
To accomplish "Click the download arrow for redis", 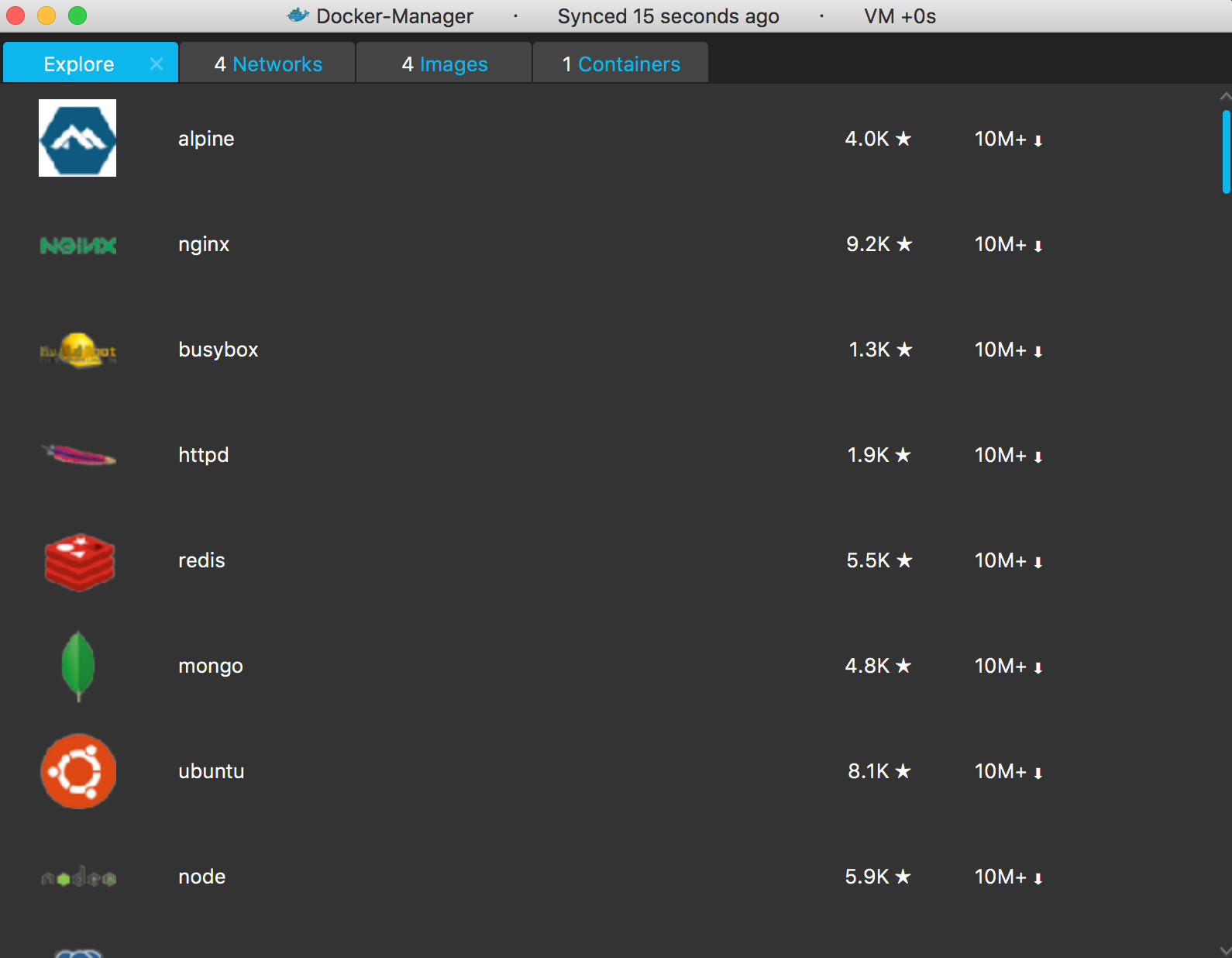I will coord(1038,562).
